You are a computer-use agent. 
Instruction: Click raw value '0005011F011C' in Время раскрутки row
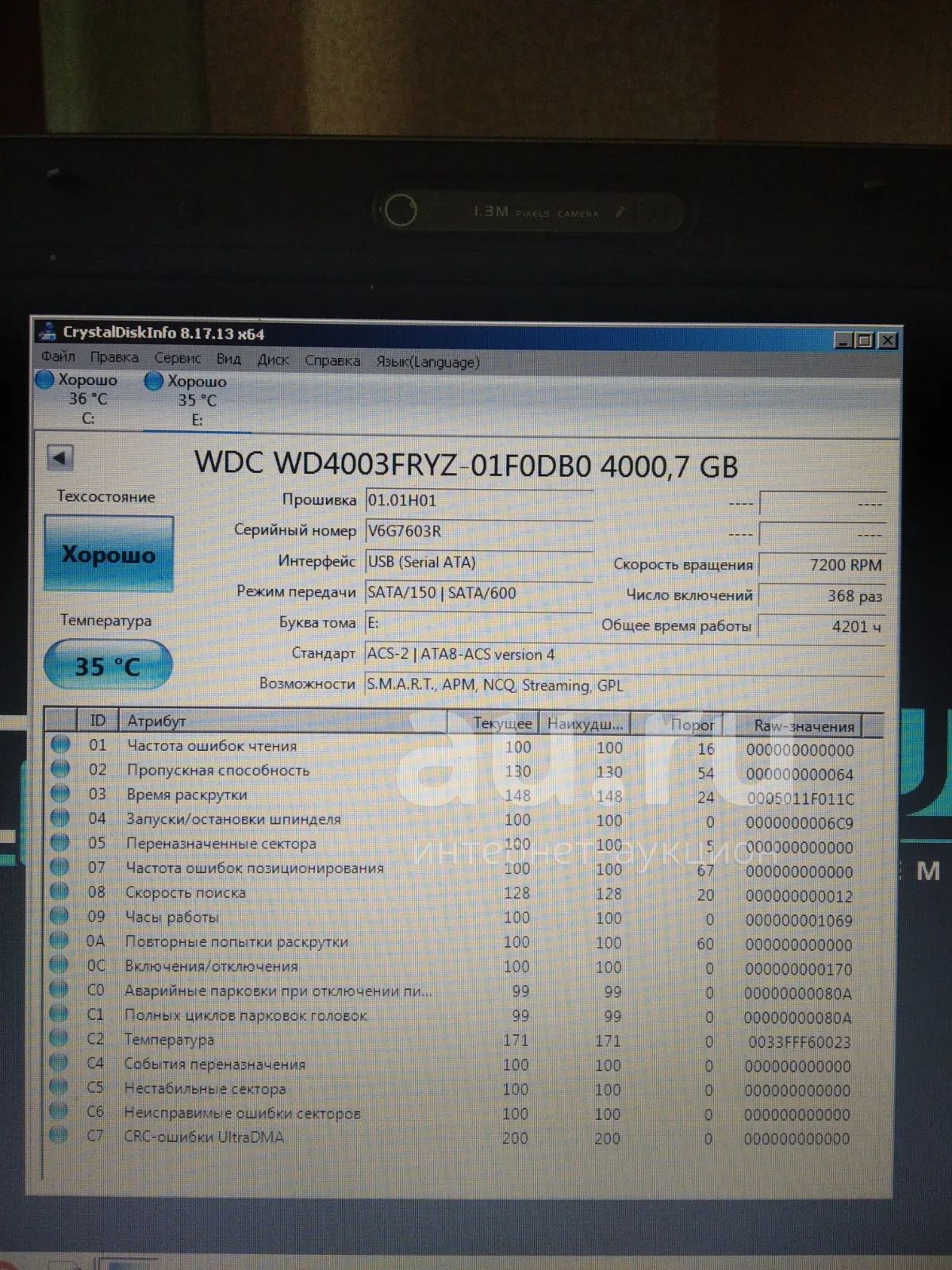[x=800, y=799]
